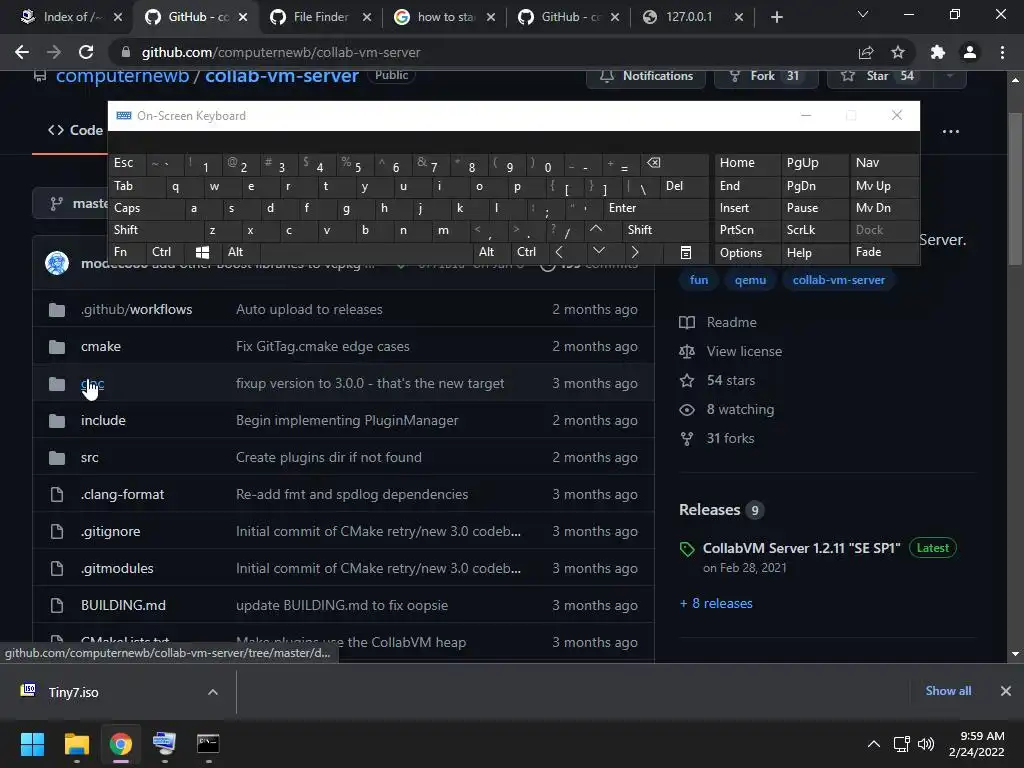Open a new browser tab
This screenshot has height=768, width=1024.
pyautogui.click(x=776, y=17)
